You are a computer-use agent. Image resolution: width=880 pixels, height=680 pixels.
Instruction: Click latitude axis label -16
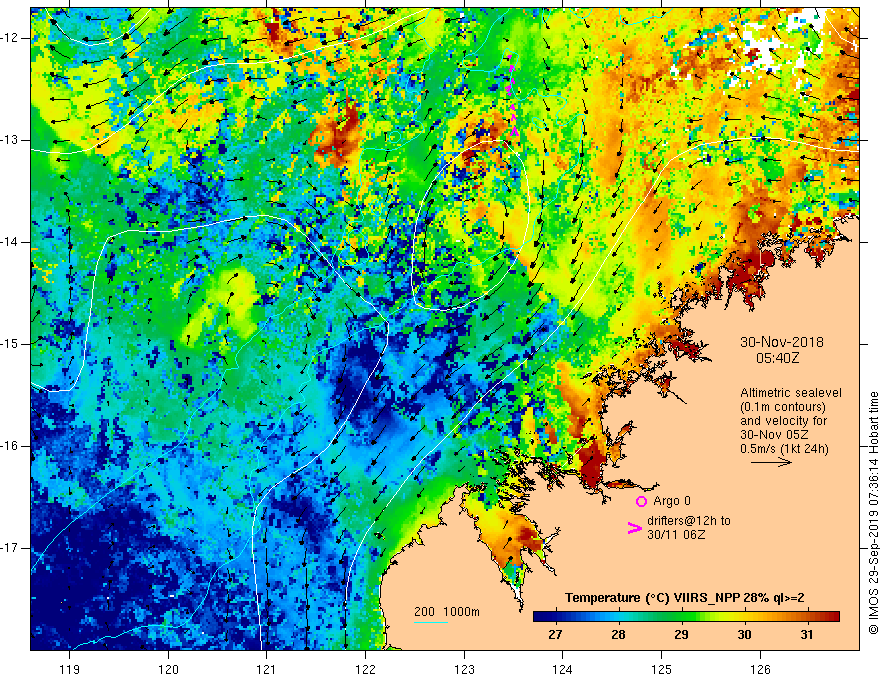click(10, 446)
